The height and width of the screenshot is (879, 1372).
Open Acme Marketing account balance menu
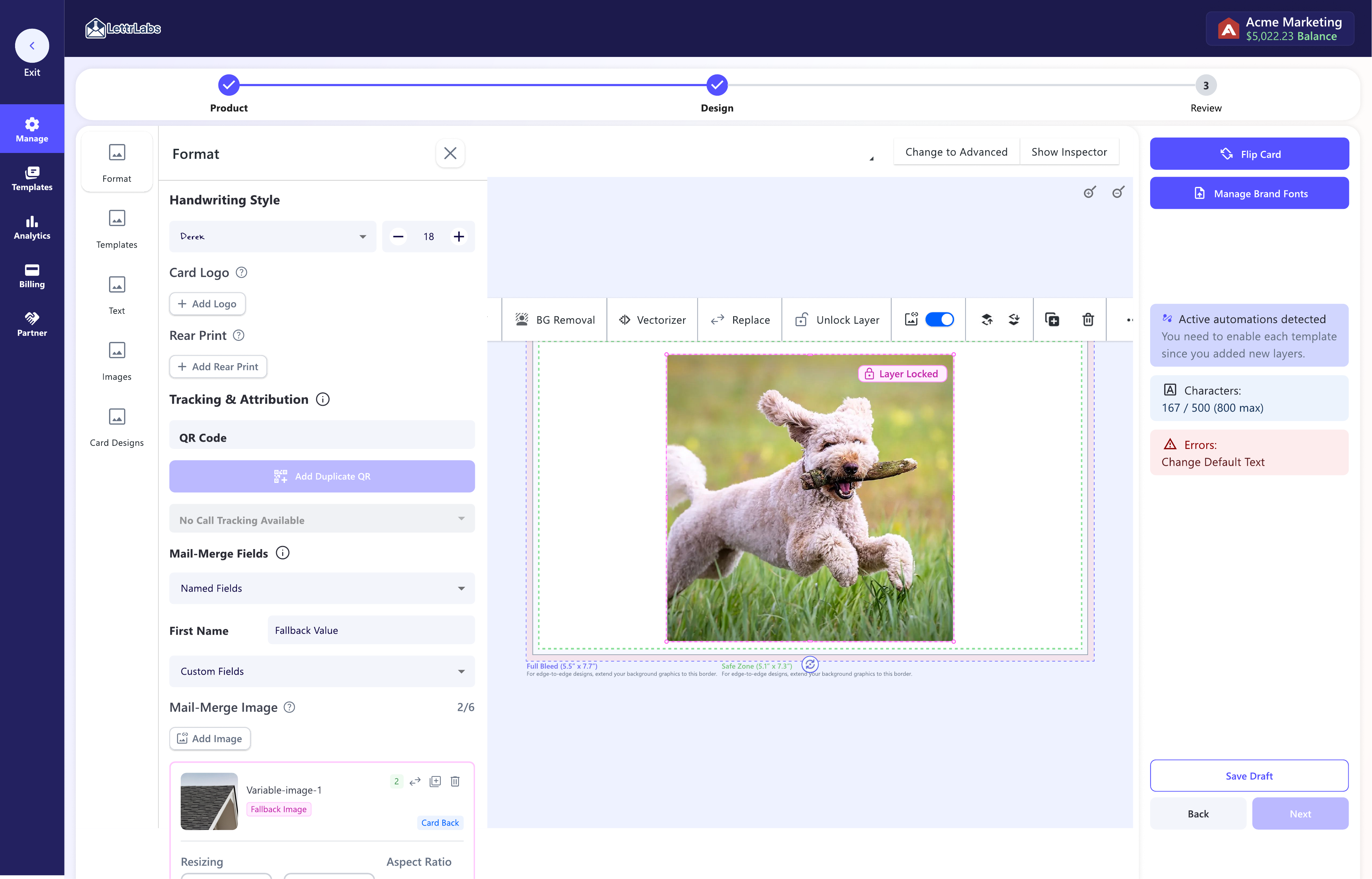coord(1280,28)
